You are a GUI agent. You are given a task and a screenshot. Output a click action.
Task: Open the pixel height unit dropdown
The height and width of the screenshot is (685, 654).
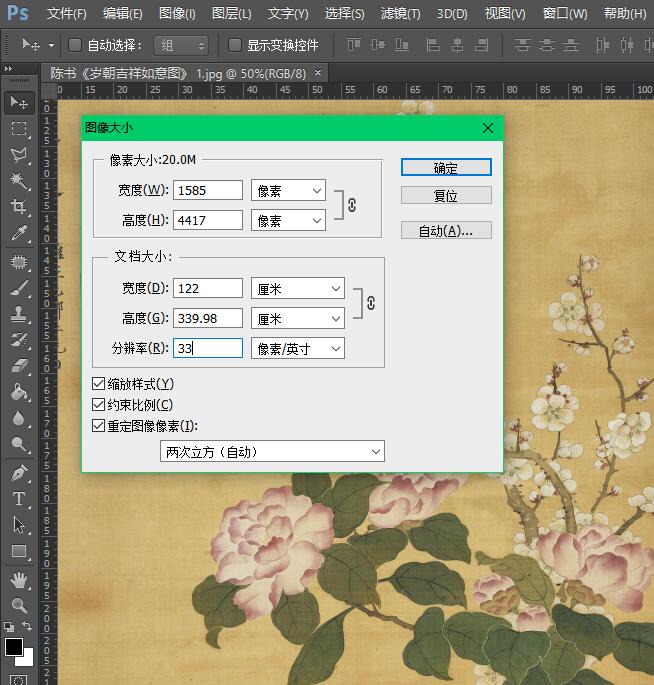point(288,220)
